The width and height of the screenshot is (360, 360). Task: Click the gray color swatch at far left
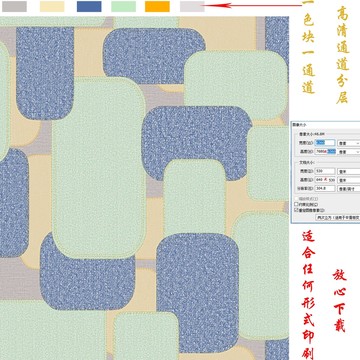pyautogui.click(x=14, y=6)
